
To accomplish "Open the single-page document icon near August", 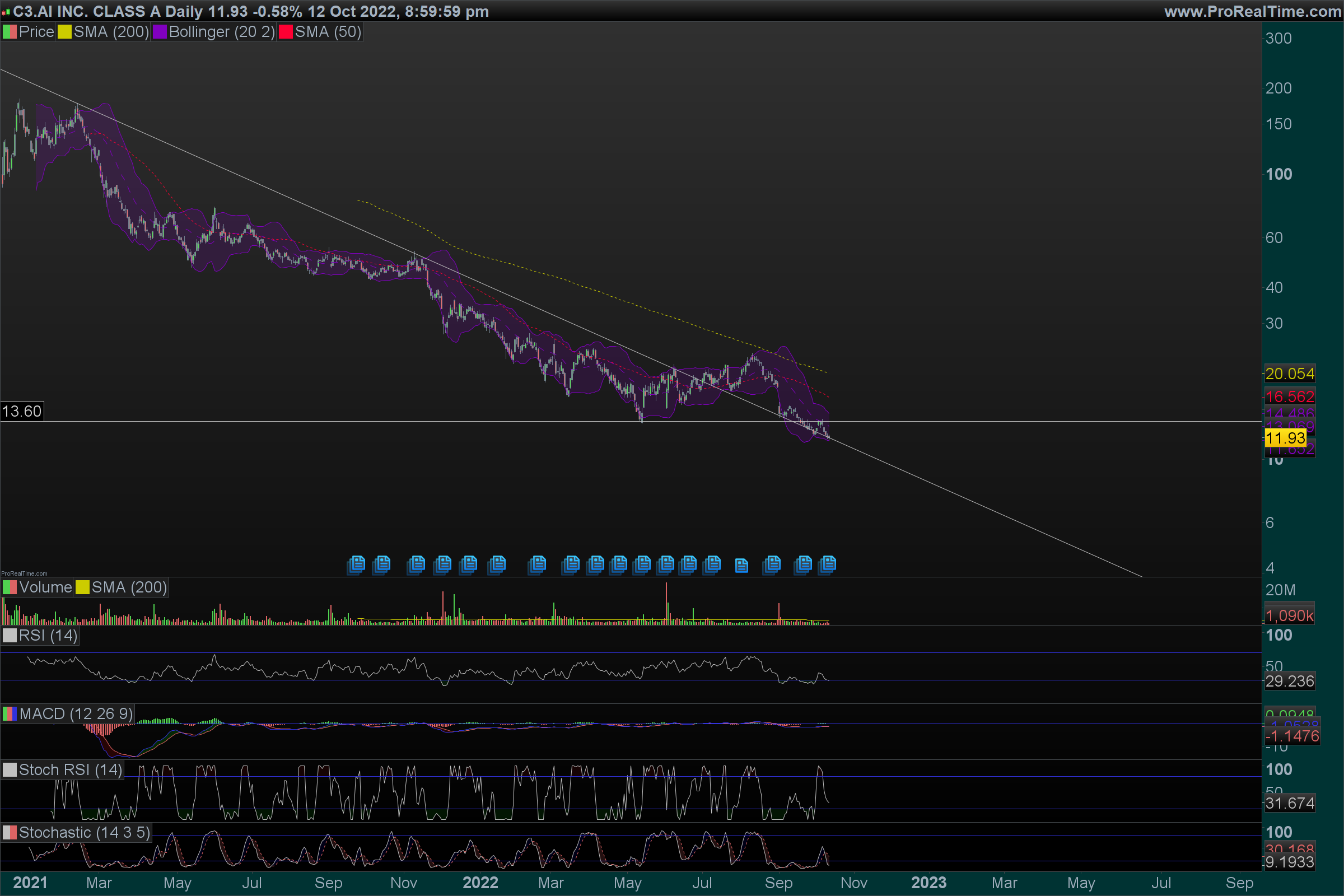I will coord(741,566).
